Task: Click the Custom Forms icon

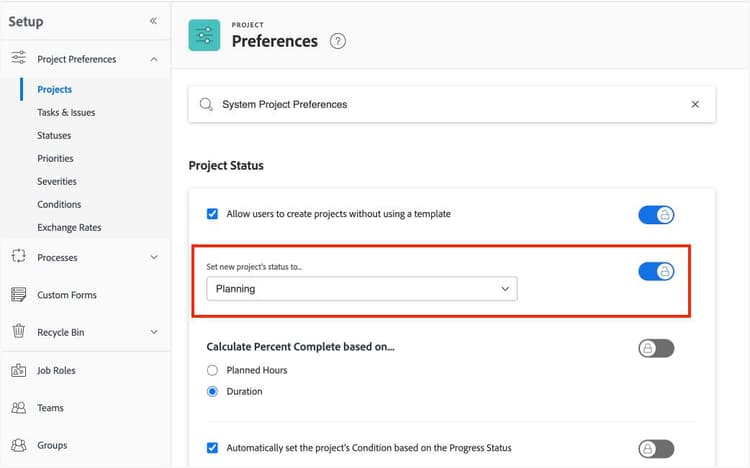Action: pyautogui.click(x=18, y=295)
